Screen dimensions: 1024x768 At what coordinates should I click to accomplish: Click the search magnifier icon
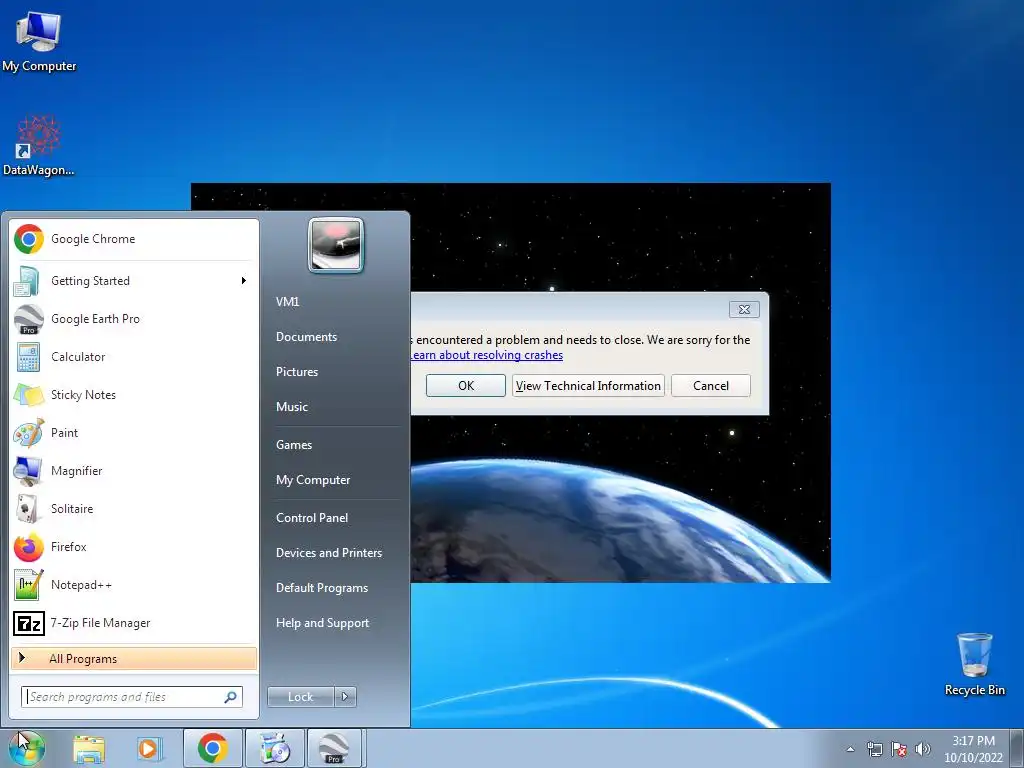pos(231,697)
